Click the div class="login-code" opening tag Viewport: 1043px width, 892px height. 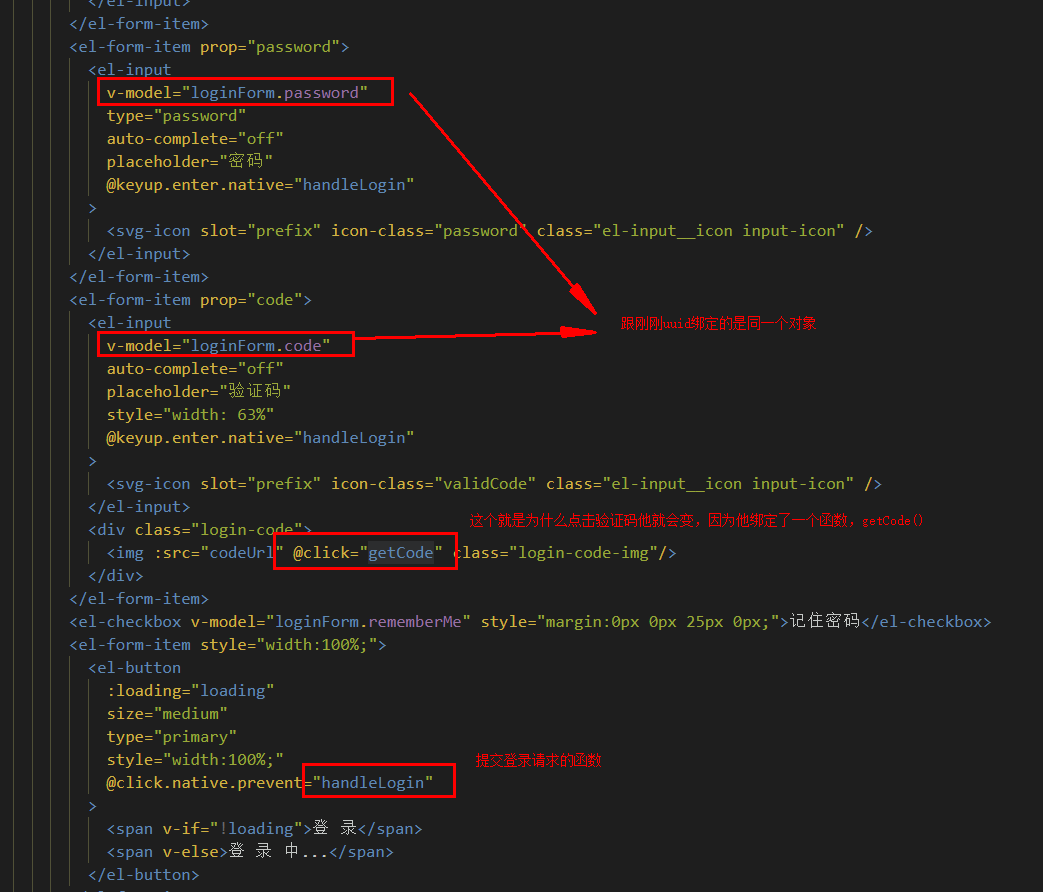tap(200, 530)
